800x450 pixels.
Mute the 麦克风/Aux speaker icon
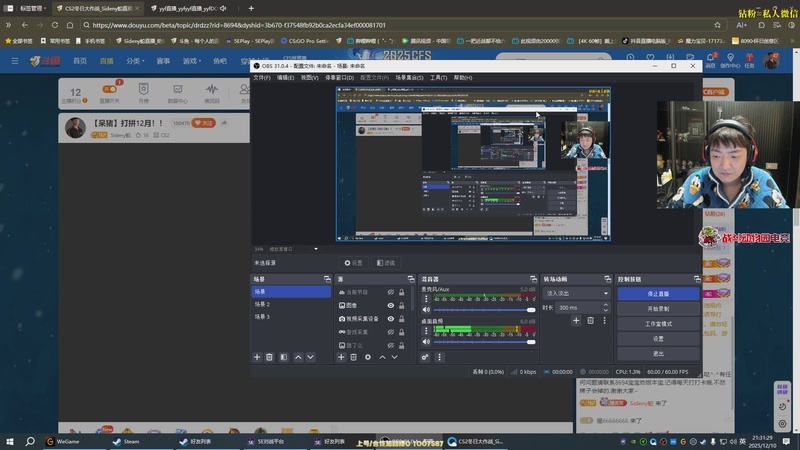point(426,310)
